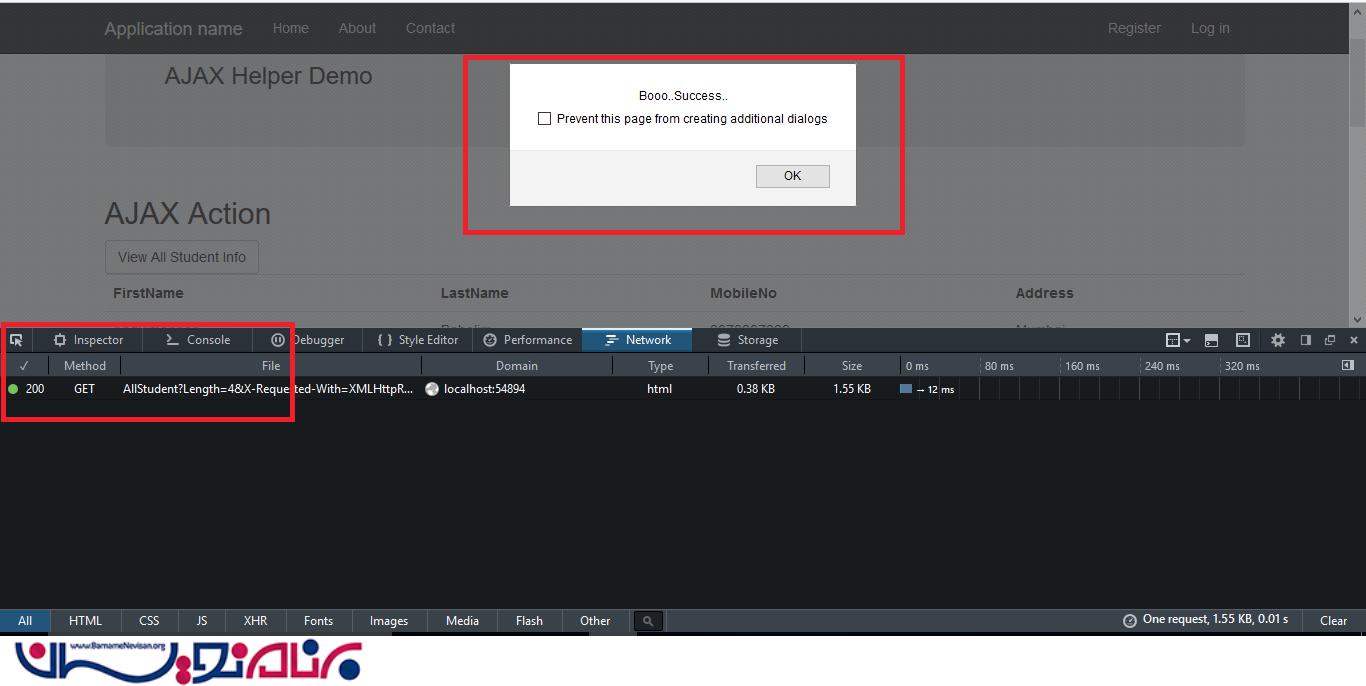1366x686 pixels.
Task: Click the Log in link
Action: point(1210,28)
